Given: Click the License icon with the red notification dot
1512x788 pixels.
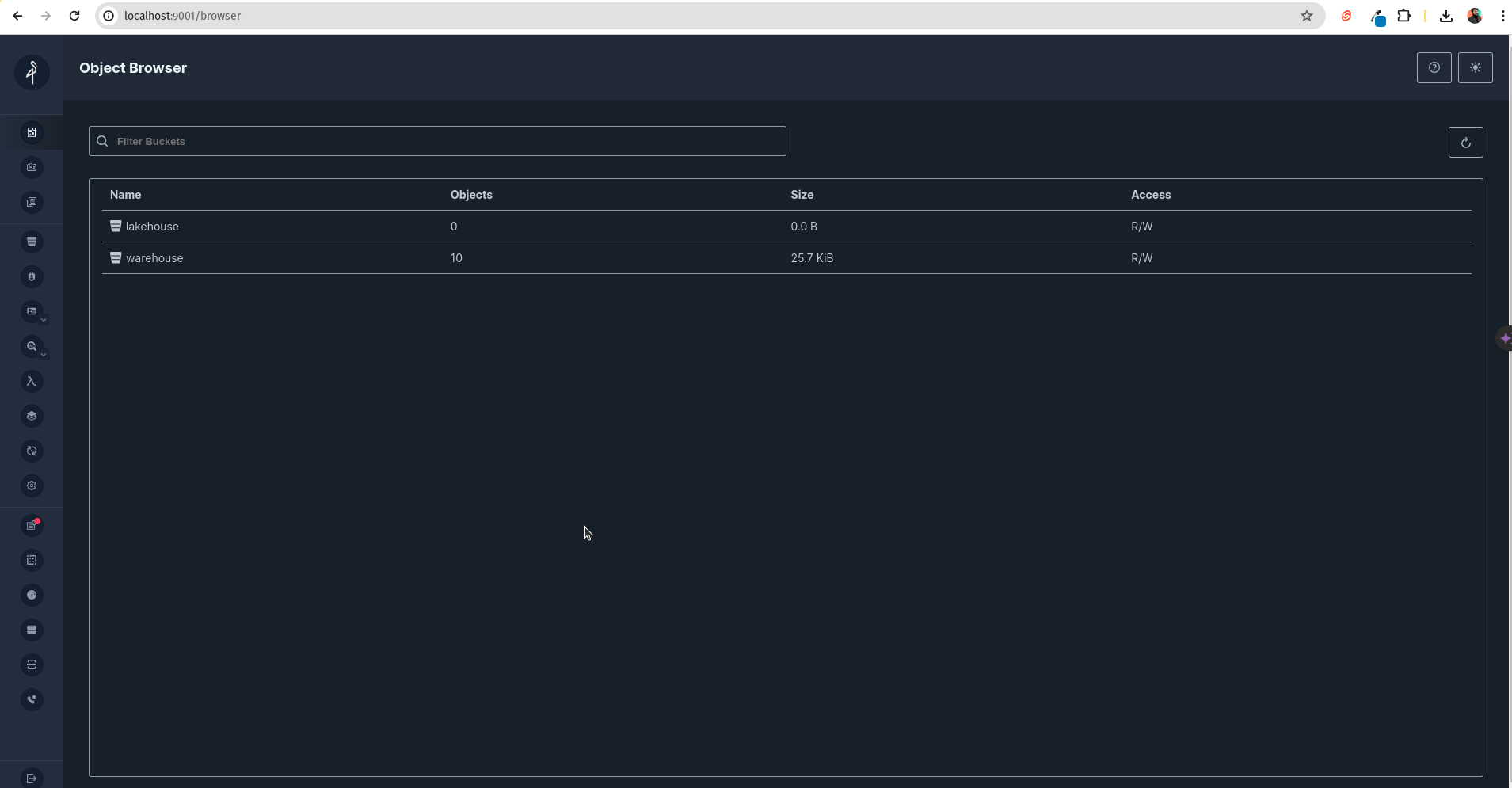Looking at the screenshot, I should coord(32,525).
